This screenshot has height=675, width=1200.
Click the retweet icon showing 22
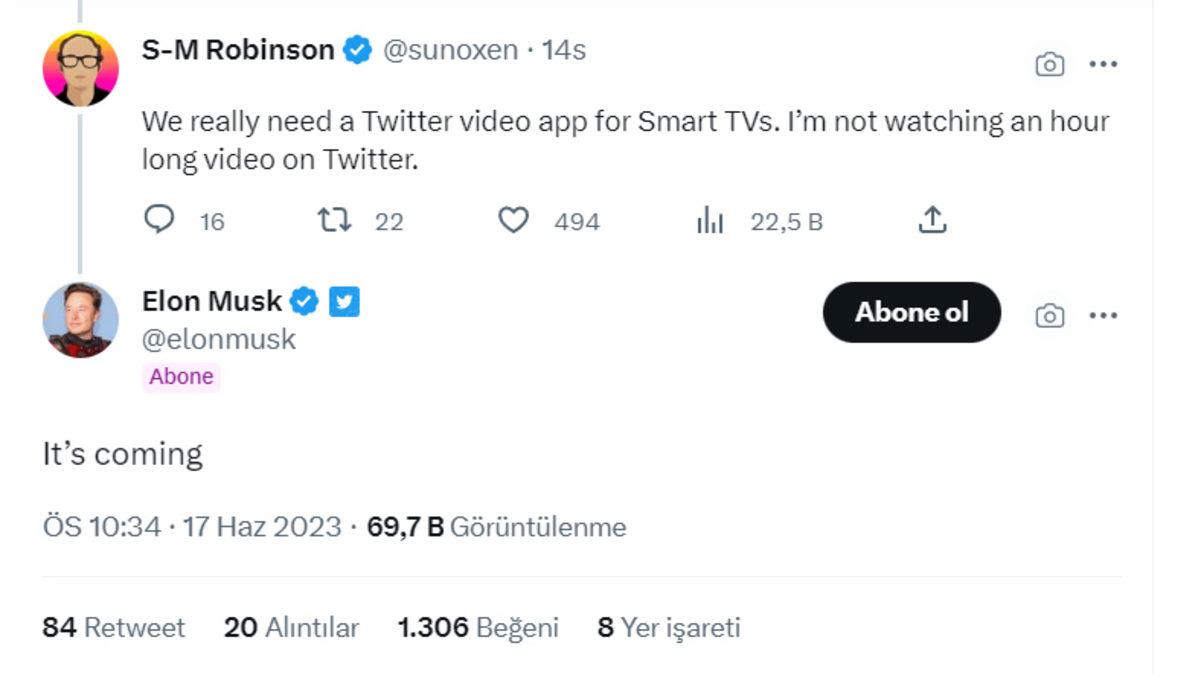pos(337,220)
